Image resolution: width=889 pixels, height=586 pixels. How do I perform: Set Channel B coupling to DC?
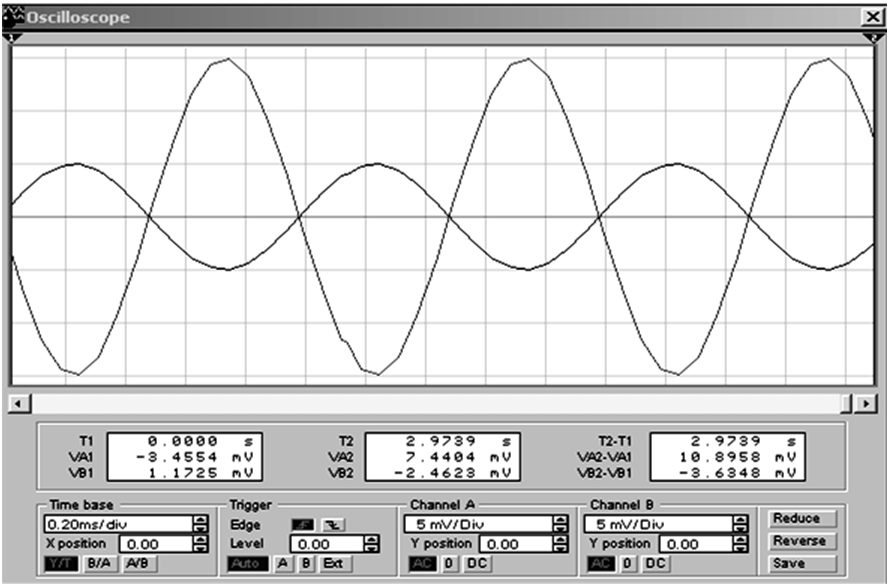tap(655, 564)
